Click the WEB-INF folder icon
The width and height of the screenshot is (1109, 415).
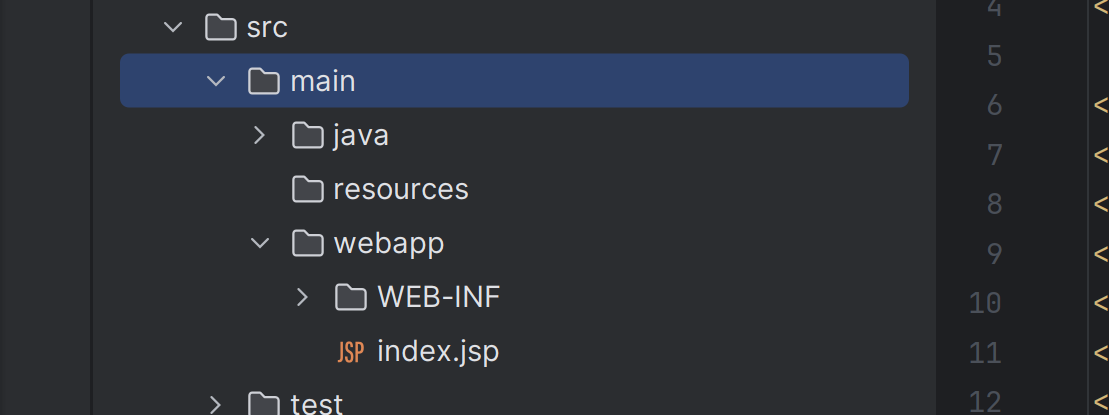click(351, 297)
